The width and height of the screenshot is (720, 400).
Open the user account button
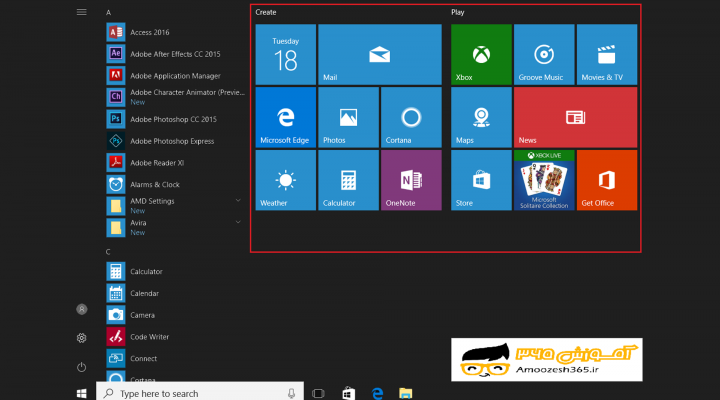pyautogui.click(x=81, y=309)
